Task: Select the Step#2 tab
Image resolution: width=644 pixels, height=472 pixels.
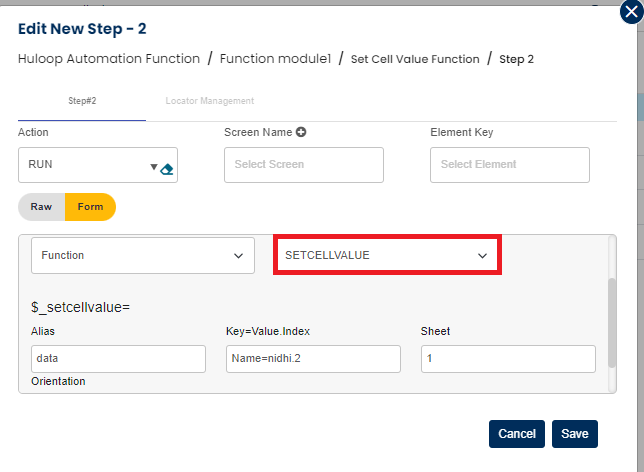Action: [82, 101]
